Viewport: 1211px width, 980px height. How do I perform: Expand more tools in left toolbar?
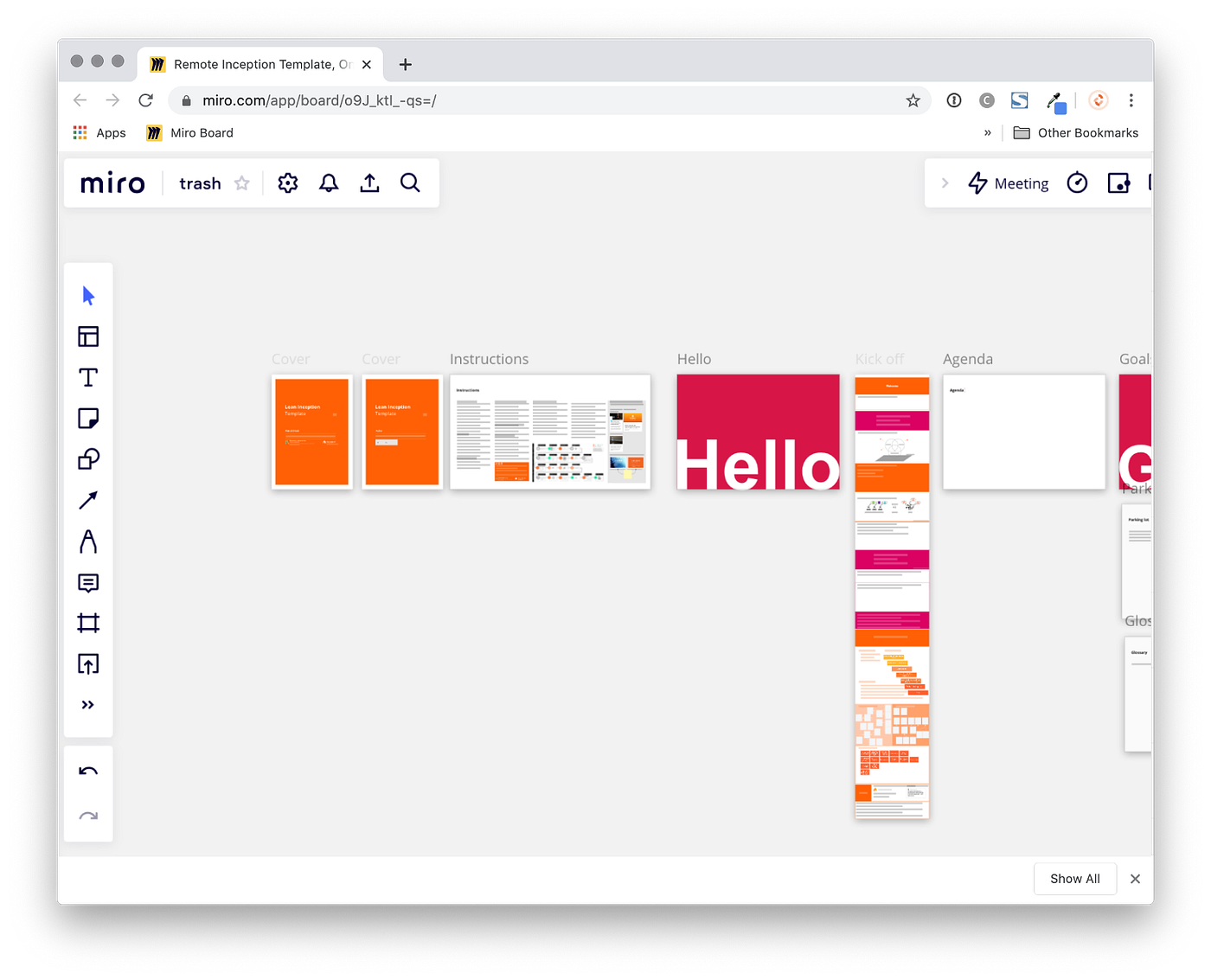coord(88,705)
